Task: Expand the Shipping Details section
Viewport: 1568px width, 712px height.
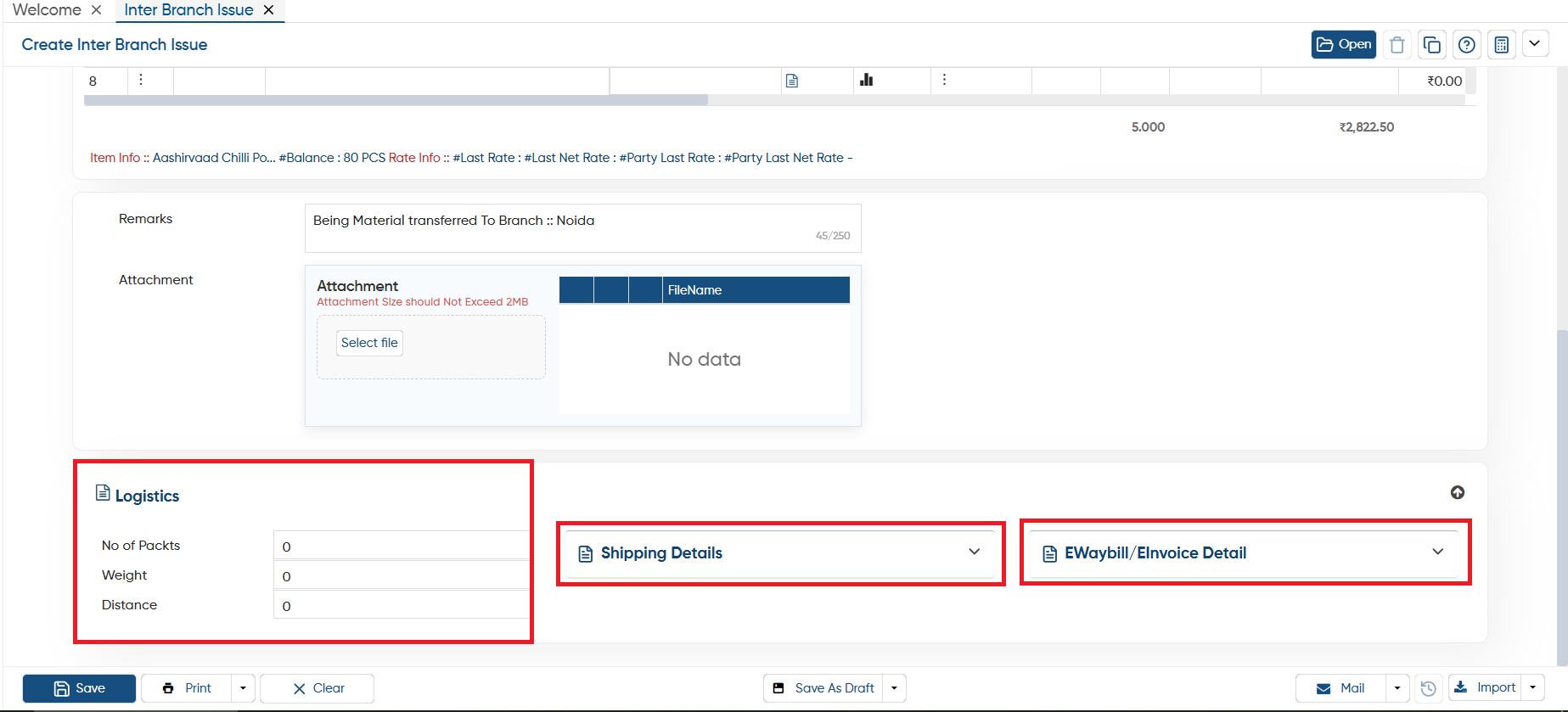Action: 780,553
